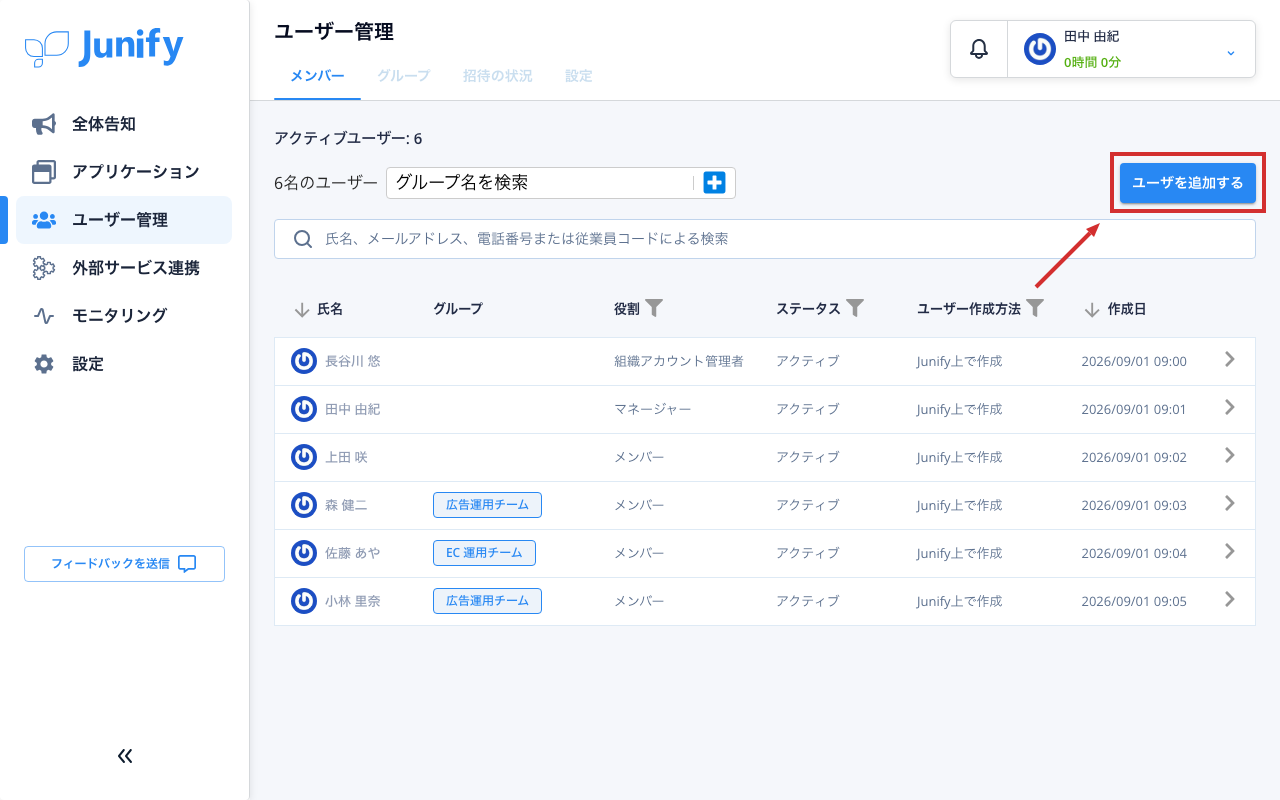
Task: Click the account avatar in header
Action: 1040,49
